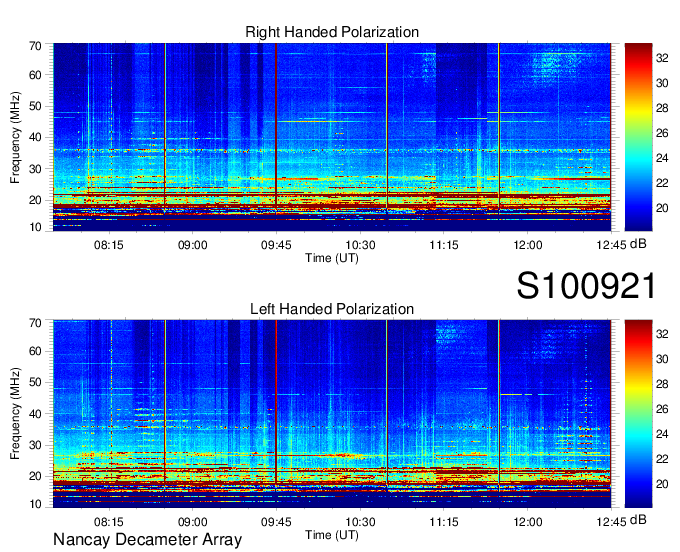Click 28 on top color scale

pyautogui.click(x=662, y=108)
